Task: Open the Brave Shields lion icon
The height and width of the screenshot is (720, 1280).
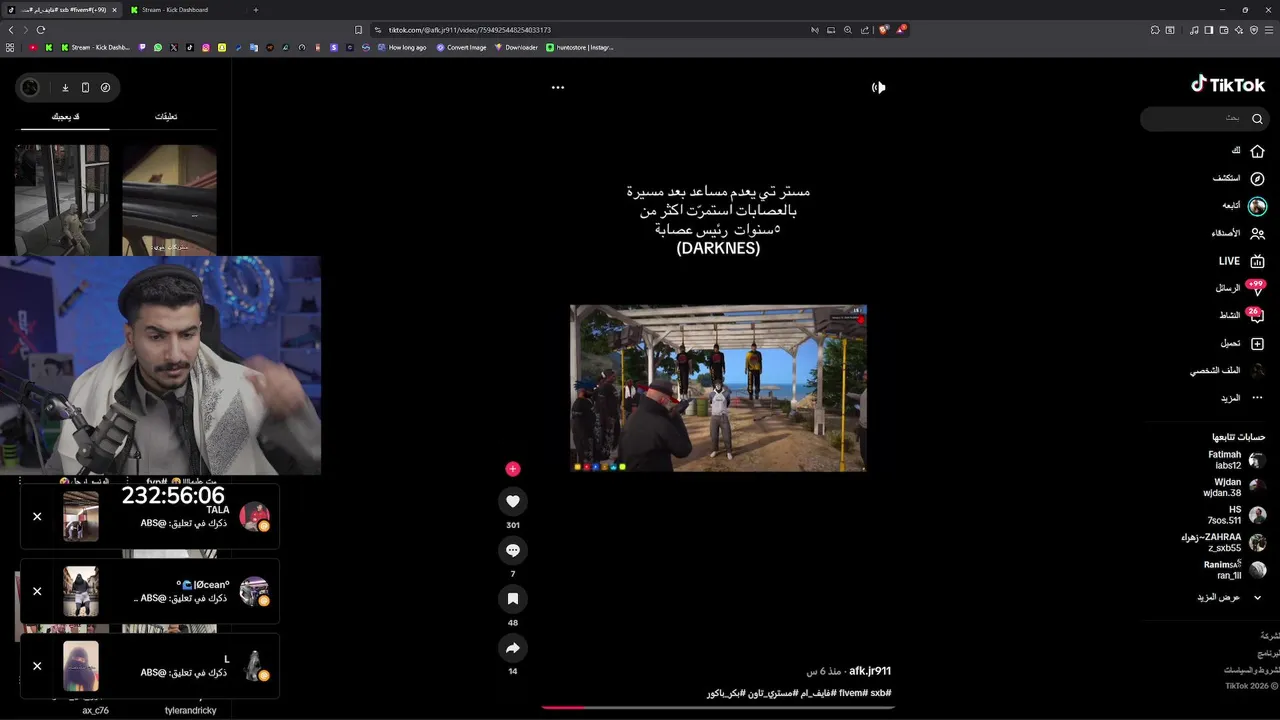Action: click(x=883, y=30)
